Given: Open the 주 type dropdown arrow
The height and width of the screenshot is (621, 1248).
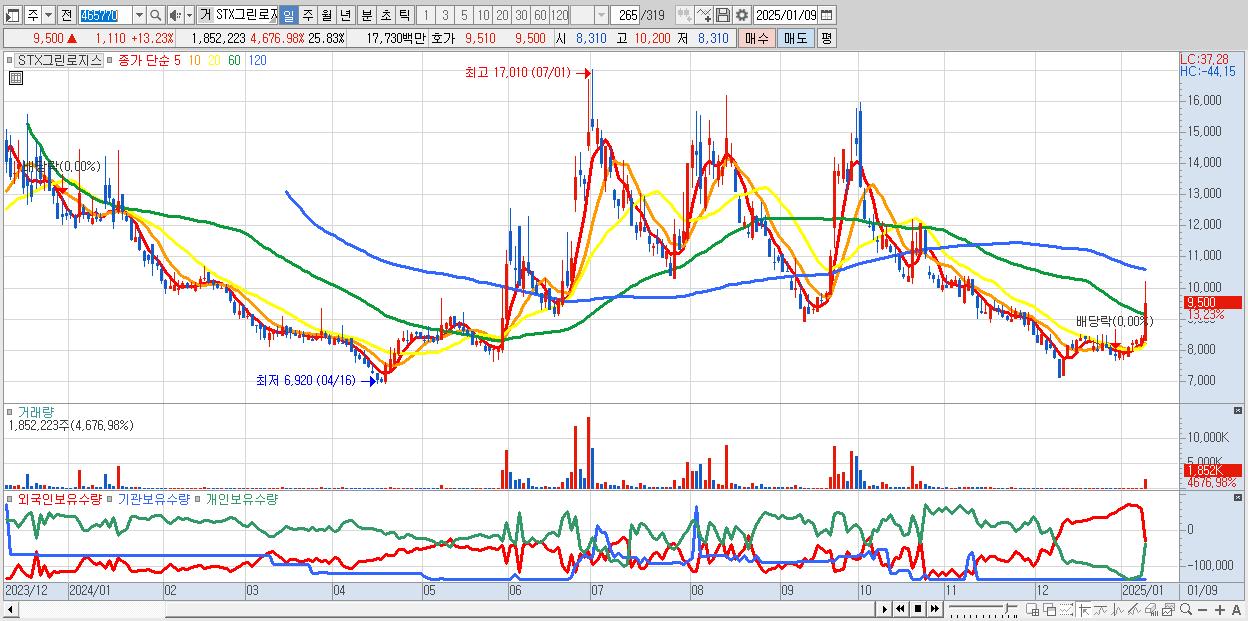Looking at the screenshot, I should [x=48, y=15].
